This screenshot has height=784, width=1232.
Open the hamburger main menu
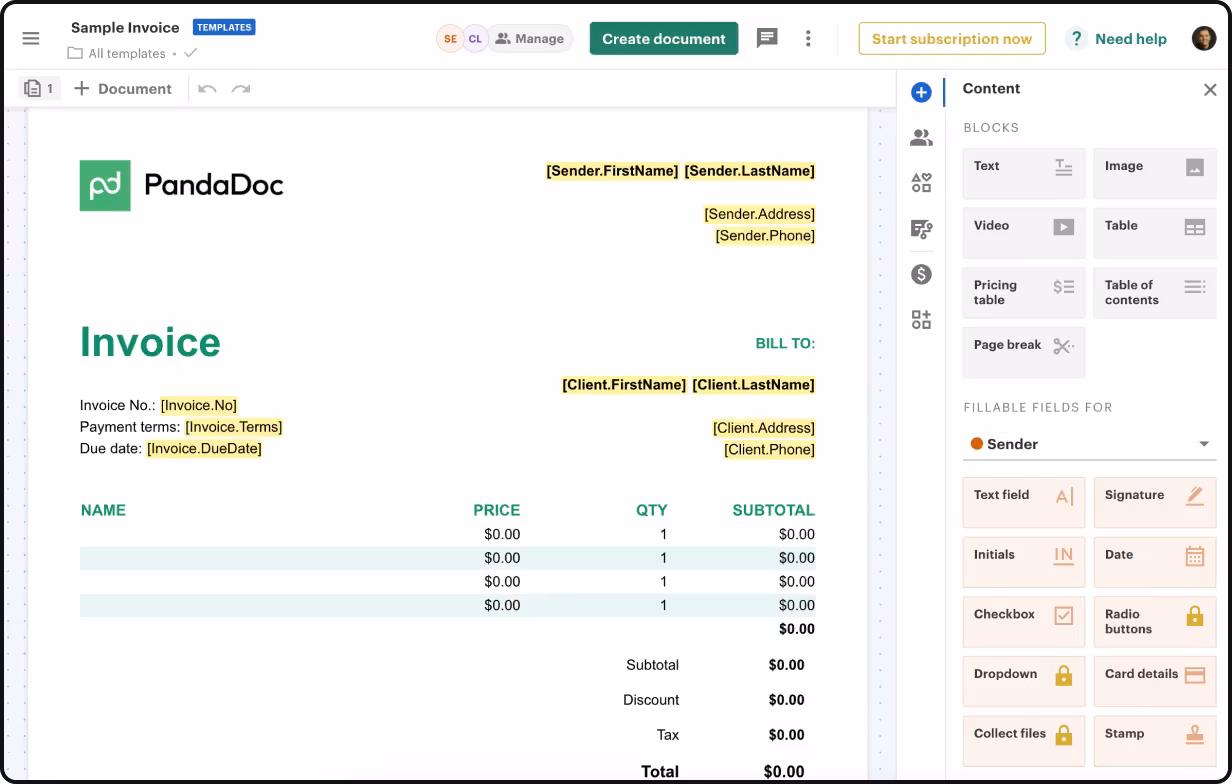(x=31, y=38)
